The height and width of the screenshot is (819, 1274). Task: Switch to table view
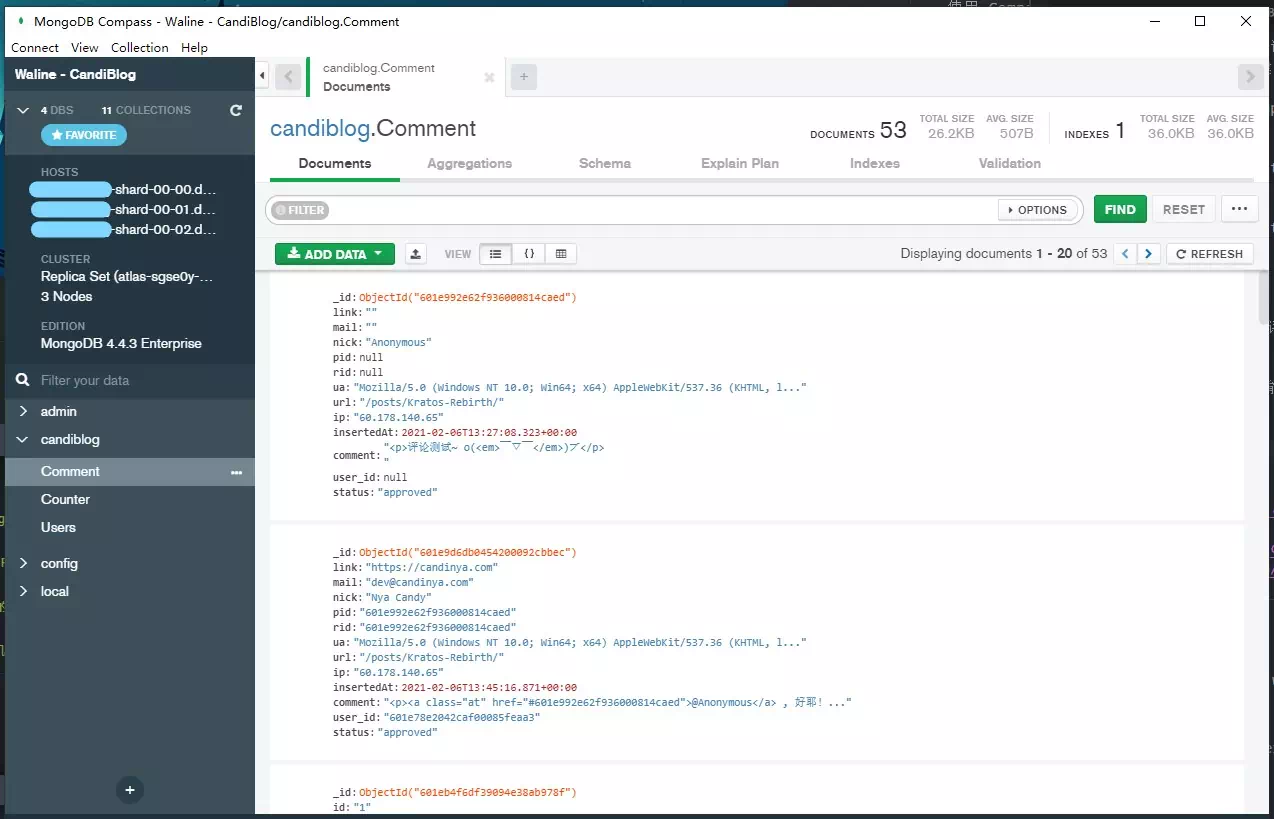(561, 254)
